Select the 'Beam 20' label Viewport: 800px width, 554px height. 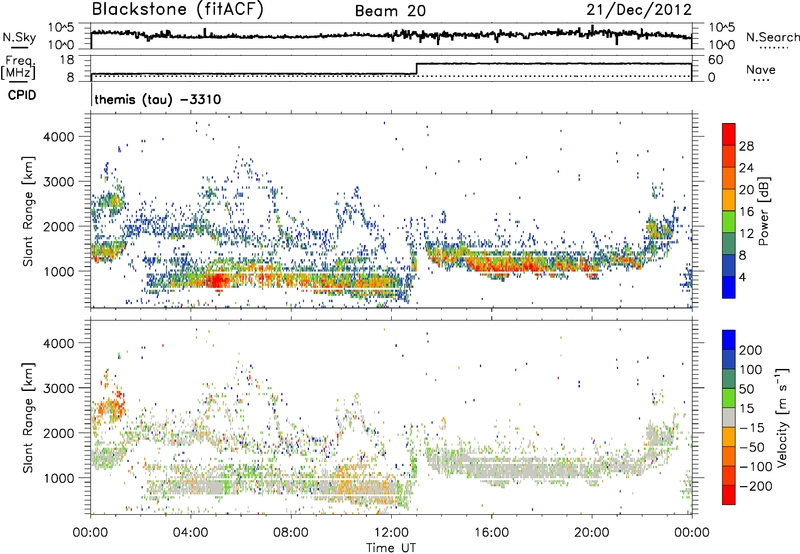(x=390, y=11)
